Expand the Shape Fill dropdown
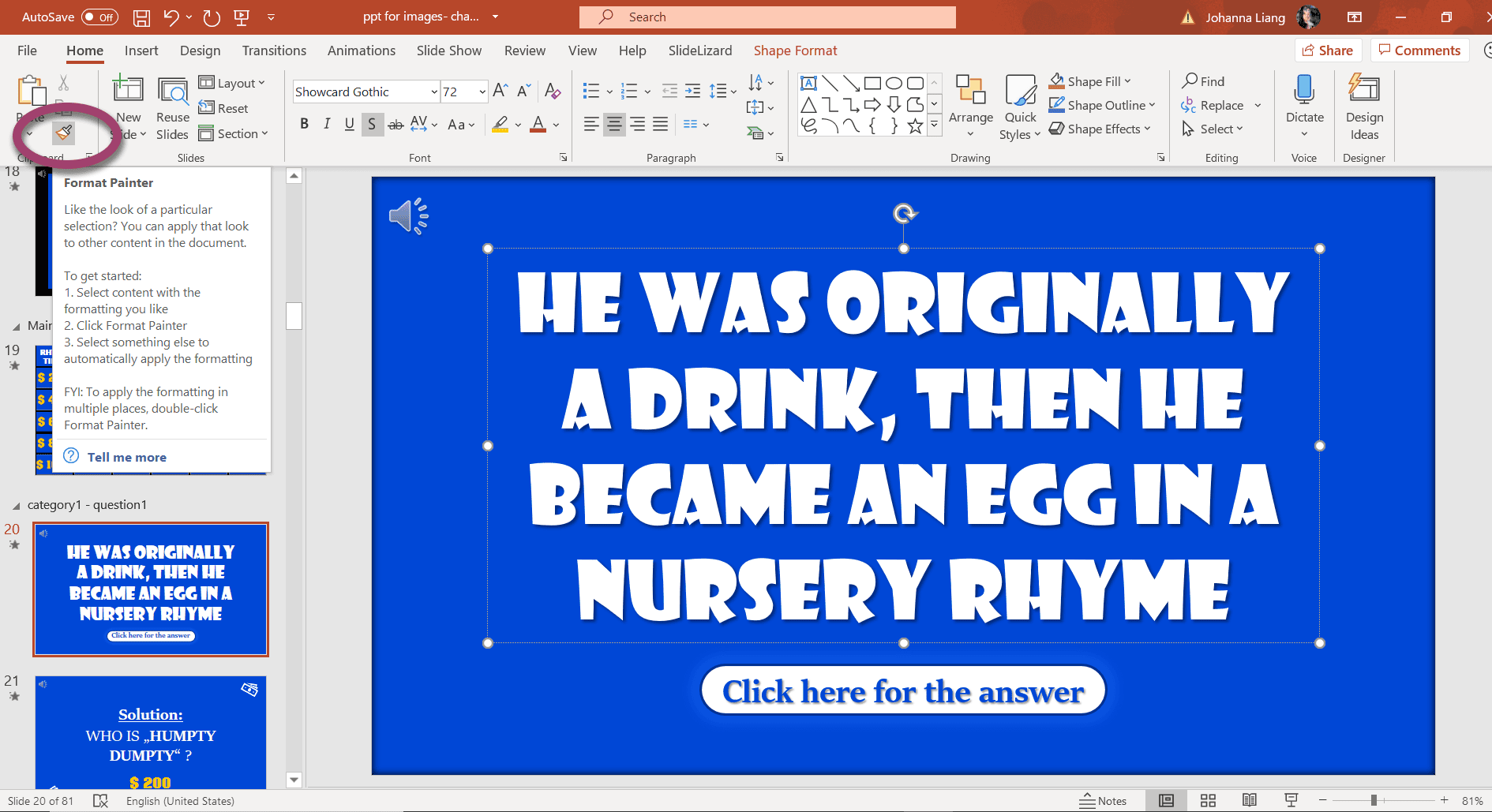Screen dimensions: 1492x812 (x=1127, y=80)
